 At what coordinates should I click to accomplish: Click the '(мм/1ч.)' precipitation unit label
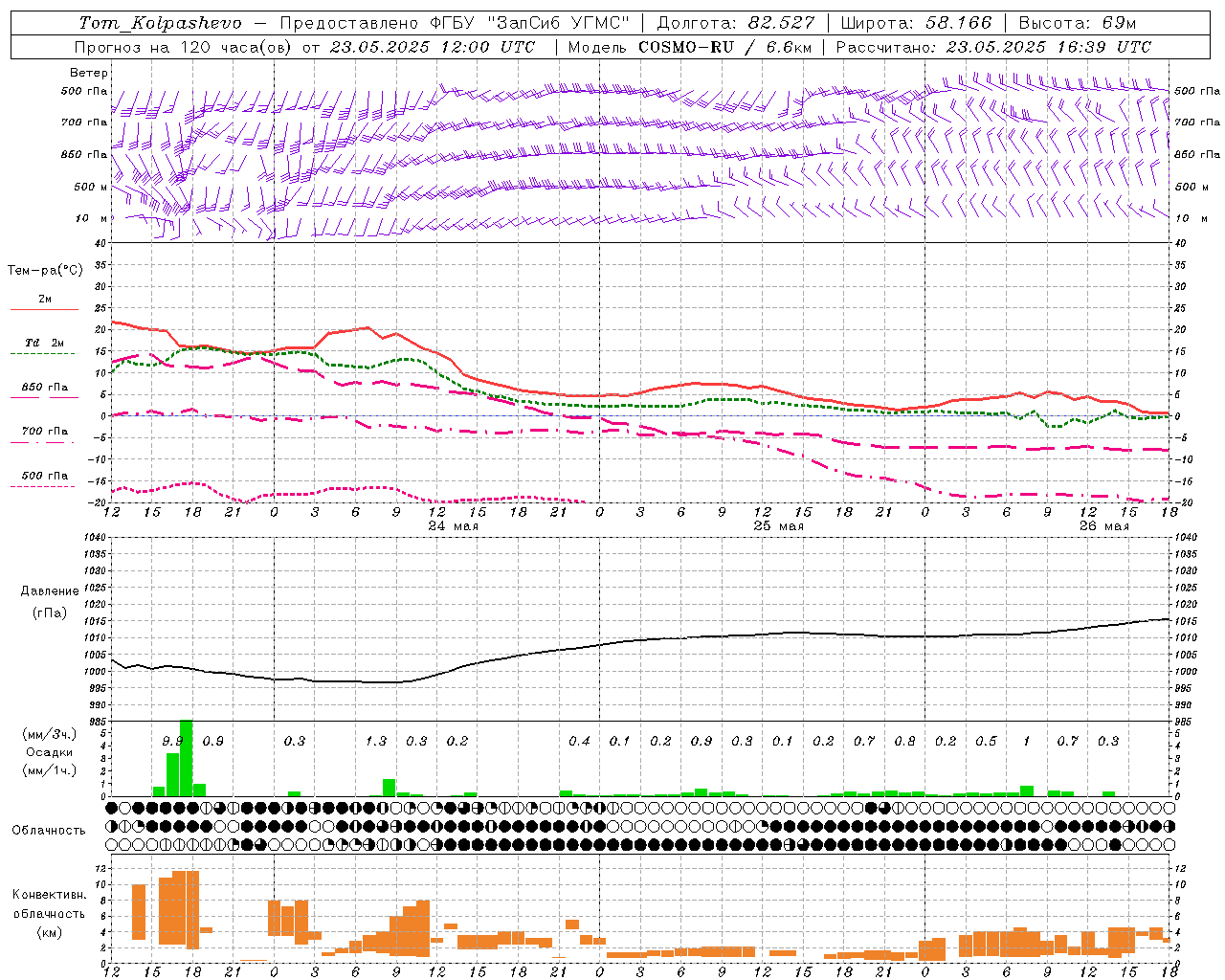[x=50, y=770]
